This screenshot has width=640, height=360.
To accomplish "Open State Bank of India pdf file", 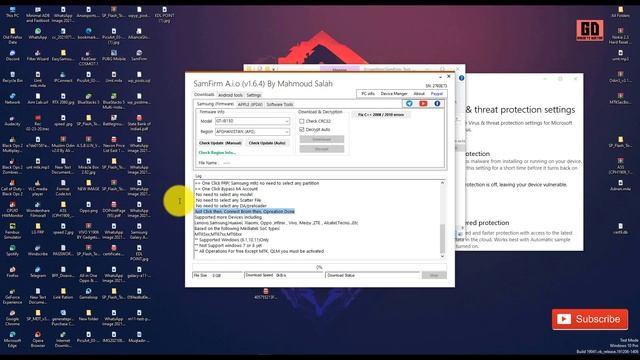I will click(x=139, y=122).
